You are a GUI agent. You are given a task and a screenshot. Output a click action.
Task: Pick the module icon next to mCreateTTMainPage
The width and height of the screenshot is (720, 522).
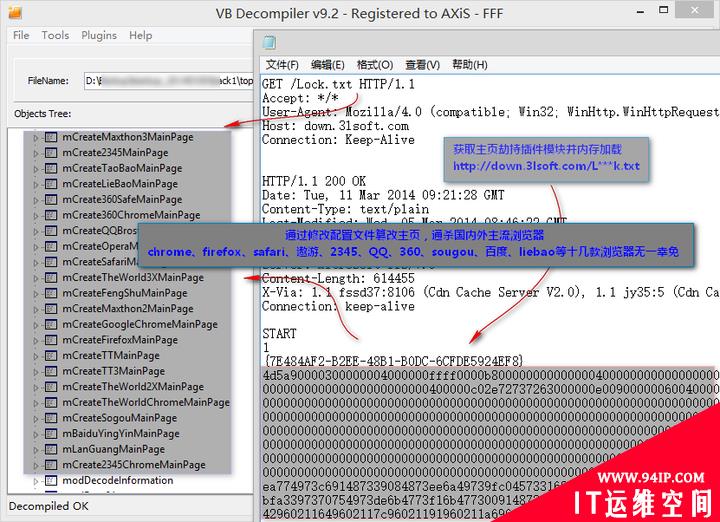coord(51,355)
